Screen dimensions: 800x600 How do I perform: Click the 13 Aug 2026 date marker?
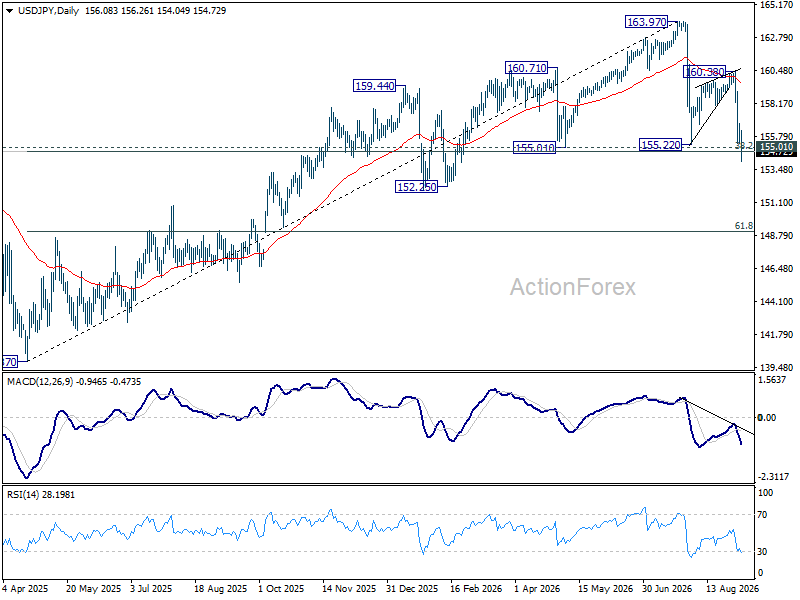732,588
